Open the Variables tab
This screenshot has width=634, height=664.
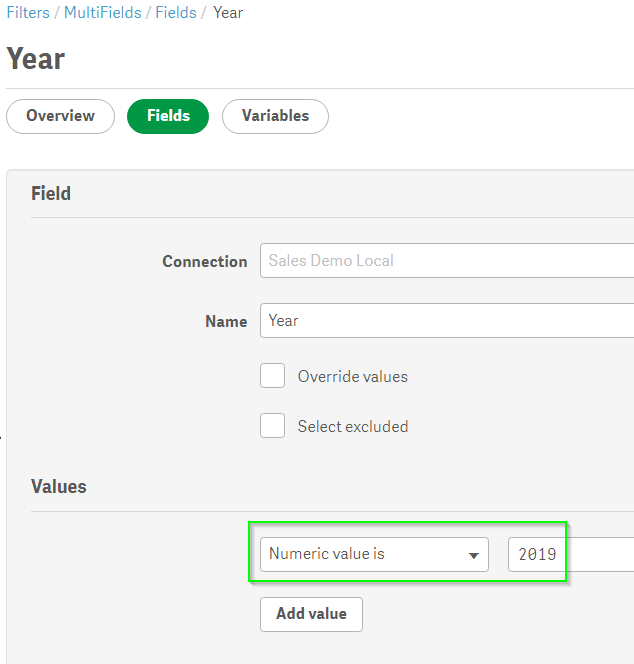(275, 116)
